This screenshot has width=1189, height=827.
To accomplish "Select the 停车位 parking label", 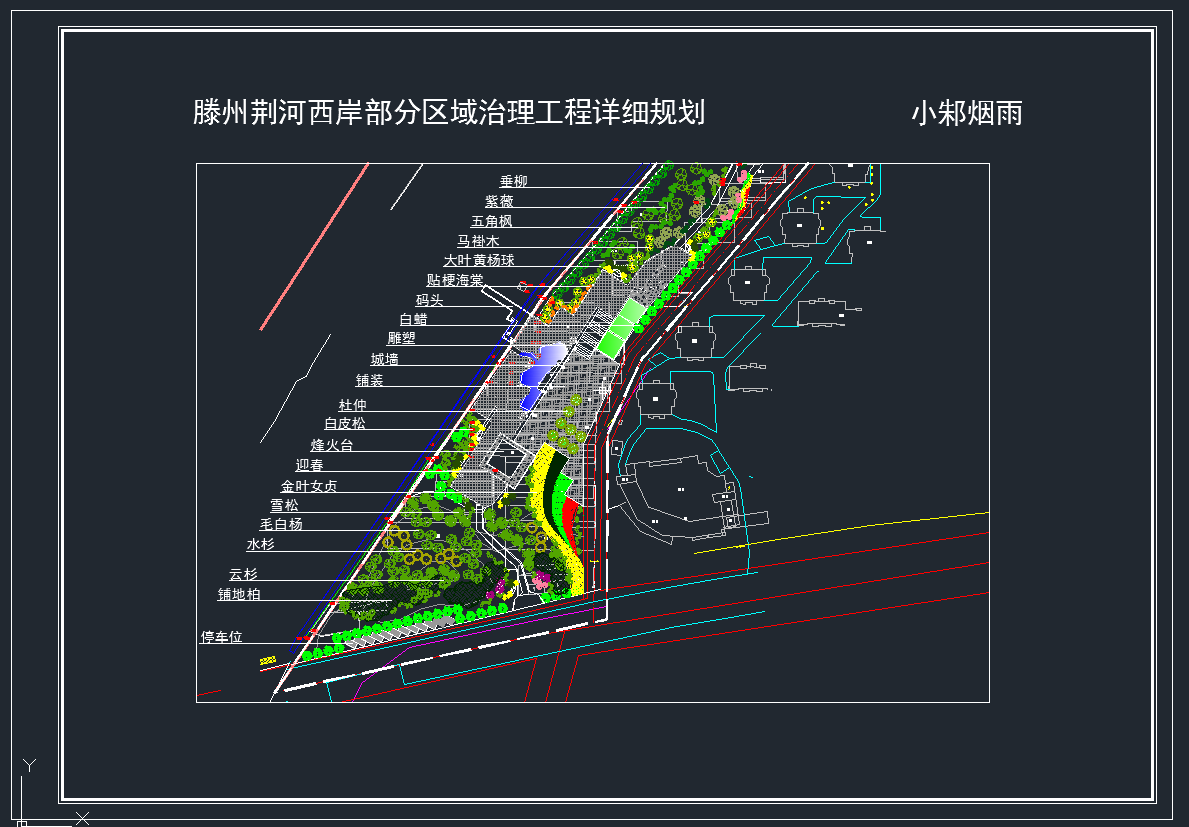I will [221, 637].
